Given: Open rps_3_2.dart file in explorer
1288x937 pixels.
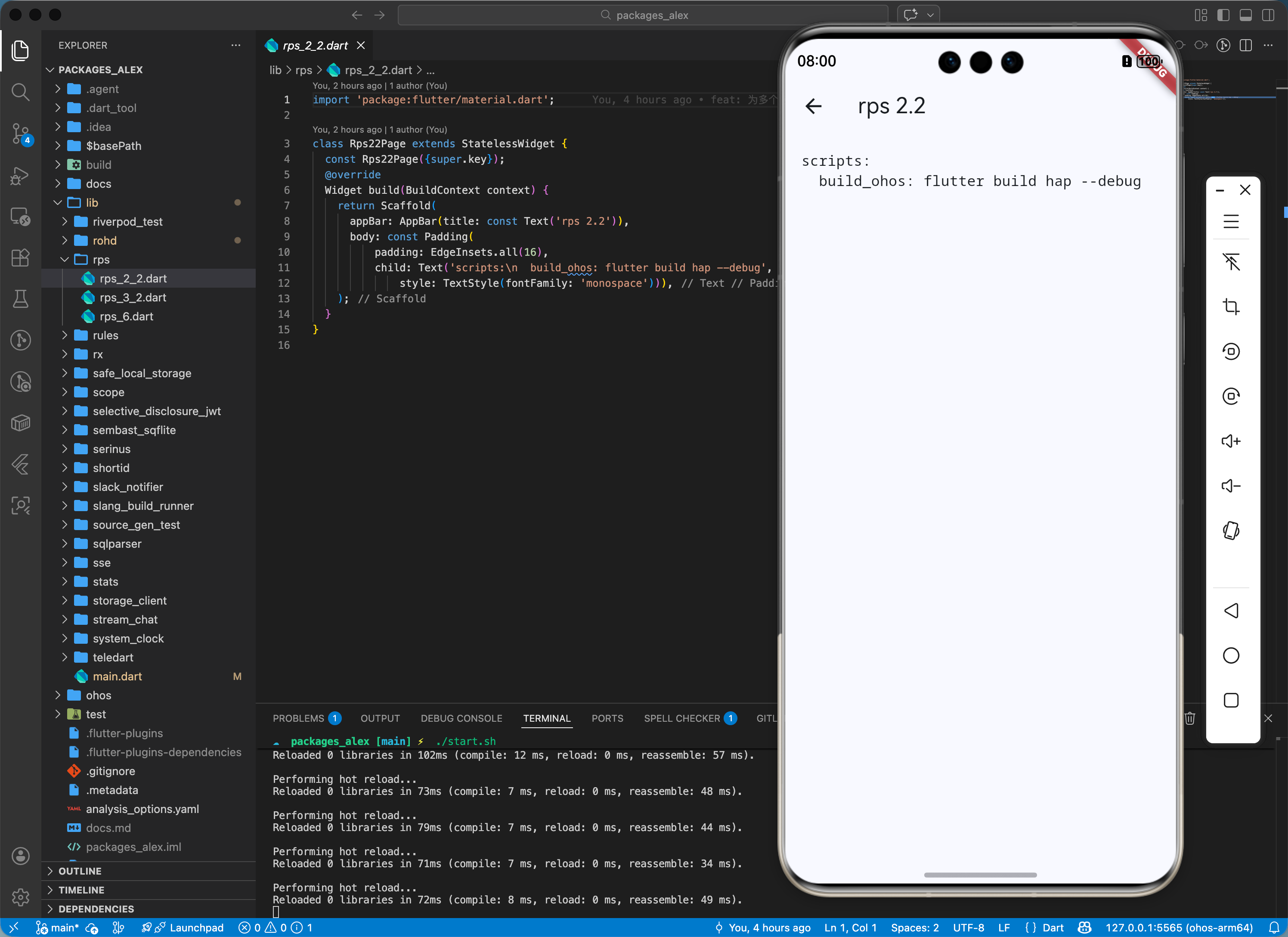Looking at the screenshot, I should (x=133, y=298).
